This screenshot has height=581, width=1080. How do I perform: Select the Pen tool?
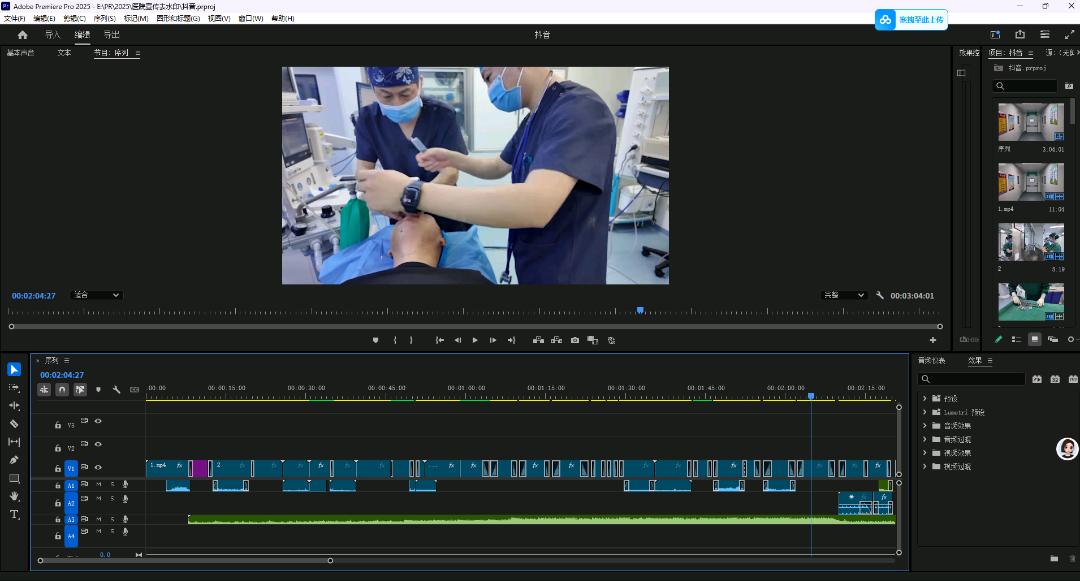[x=14, y=460]
